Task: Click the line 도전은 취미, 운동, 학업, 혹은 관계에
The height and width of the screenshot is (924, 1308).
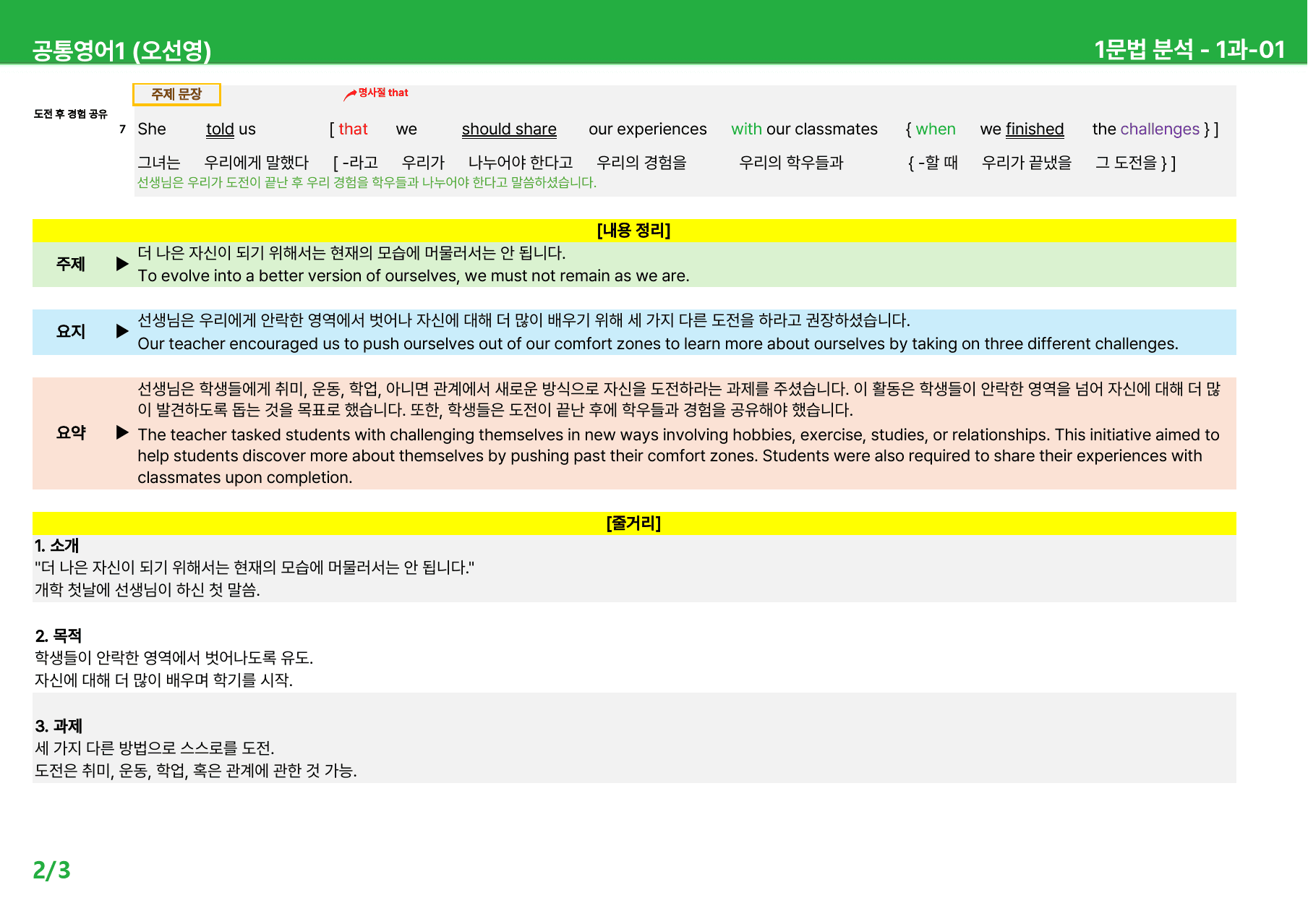Action: click(196, 771)
